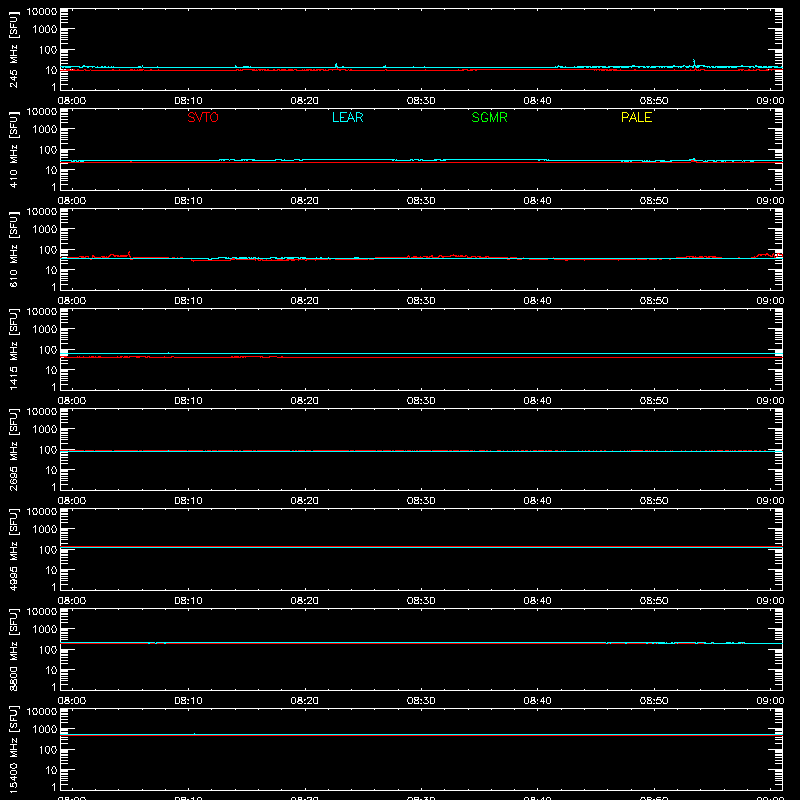Click the cyan trace in 15400 MHz plot
800x800 pixels.
[421, 735]
